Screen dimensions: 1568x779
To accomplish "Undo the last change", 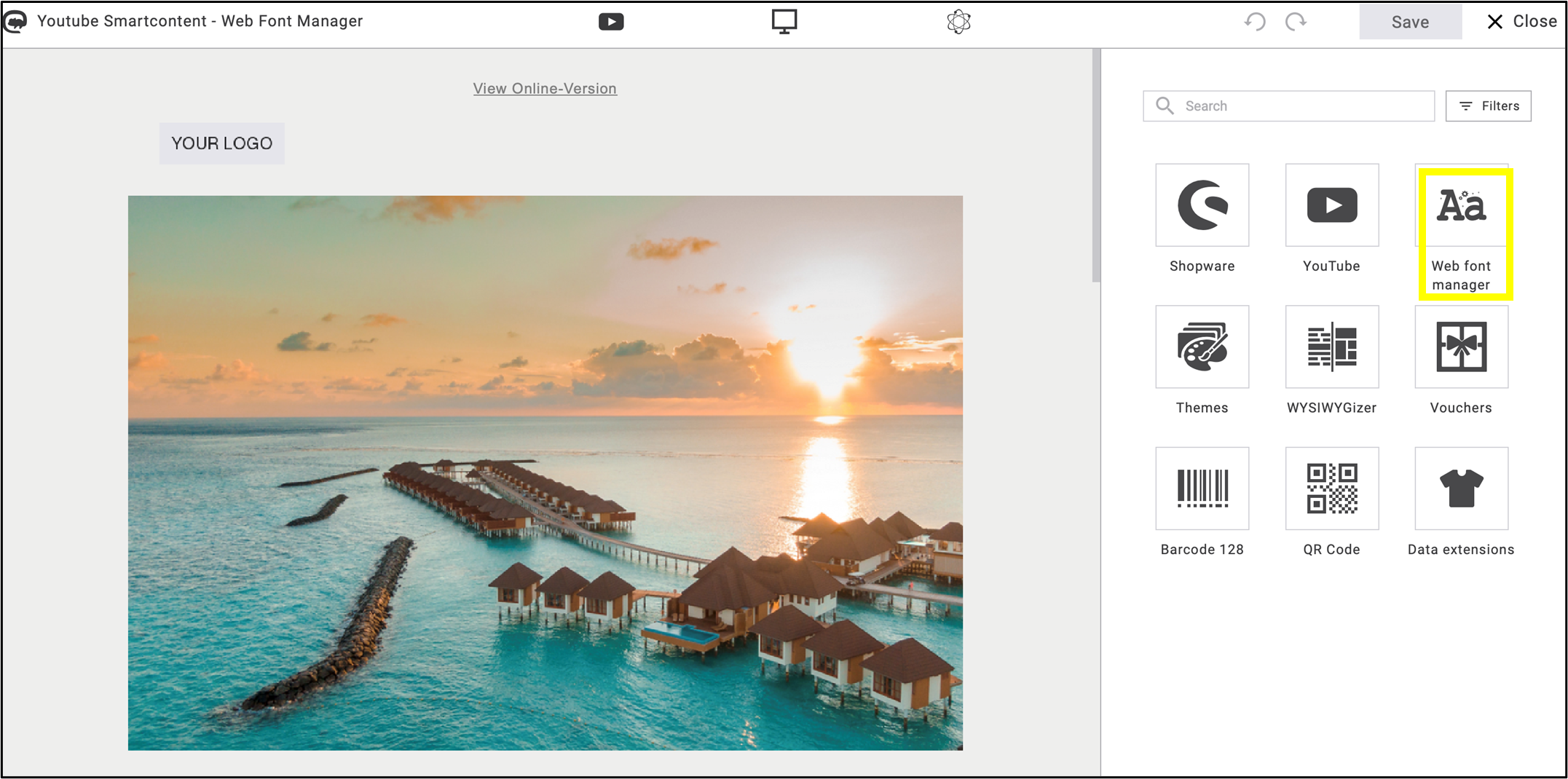I will [1254, 22].
